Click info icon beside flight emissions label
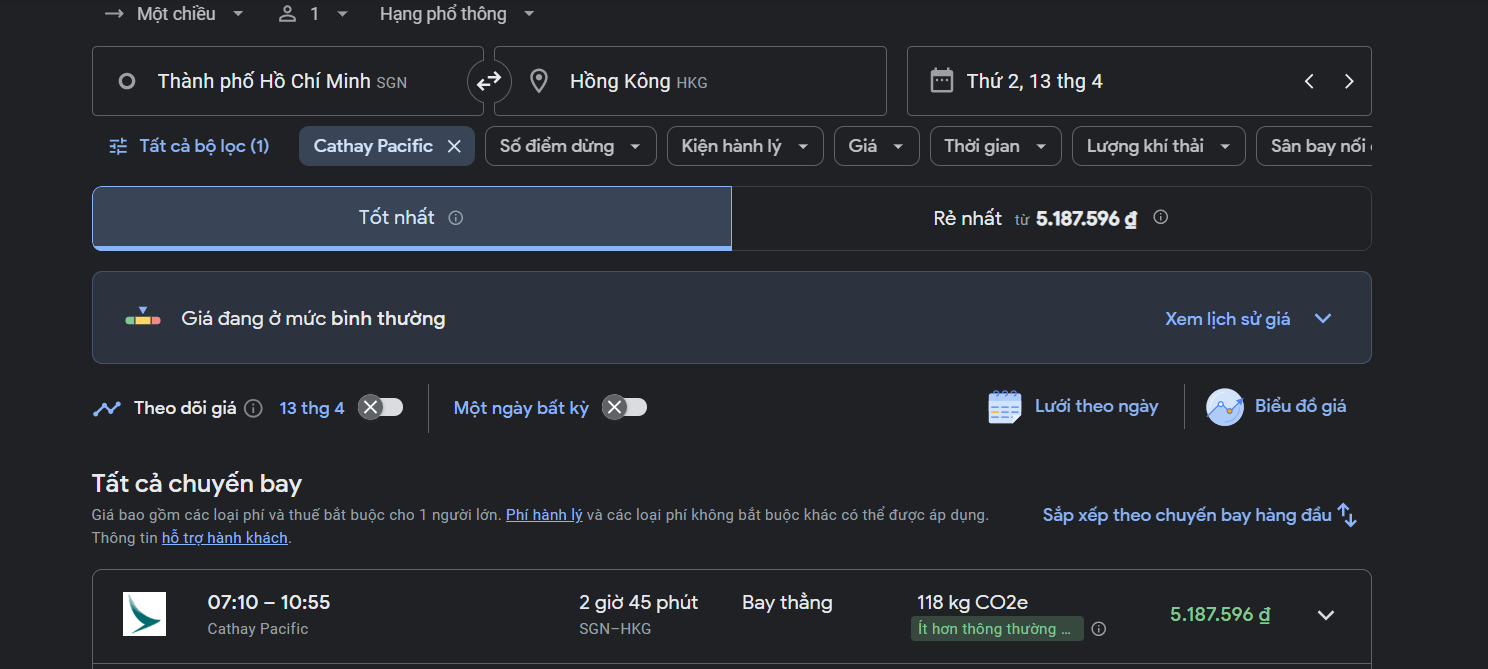 [1098, 629]
